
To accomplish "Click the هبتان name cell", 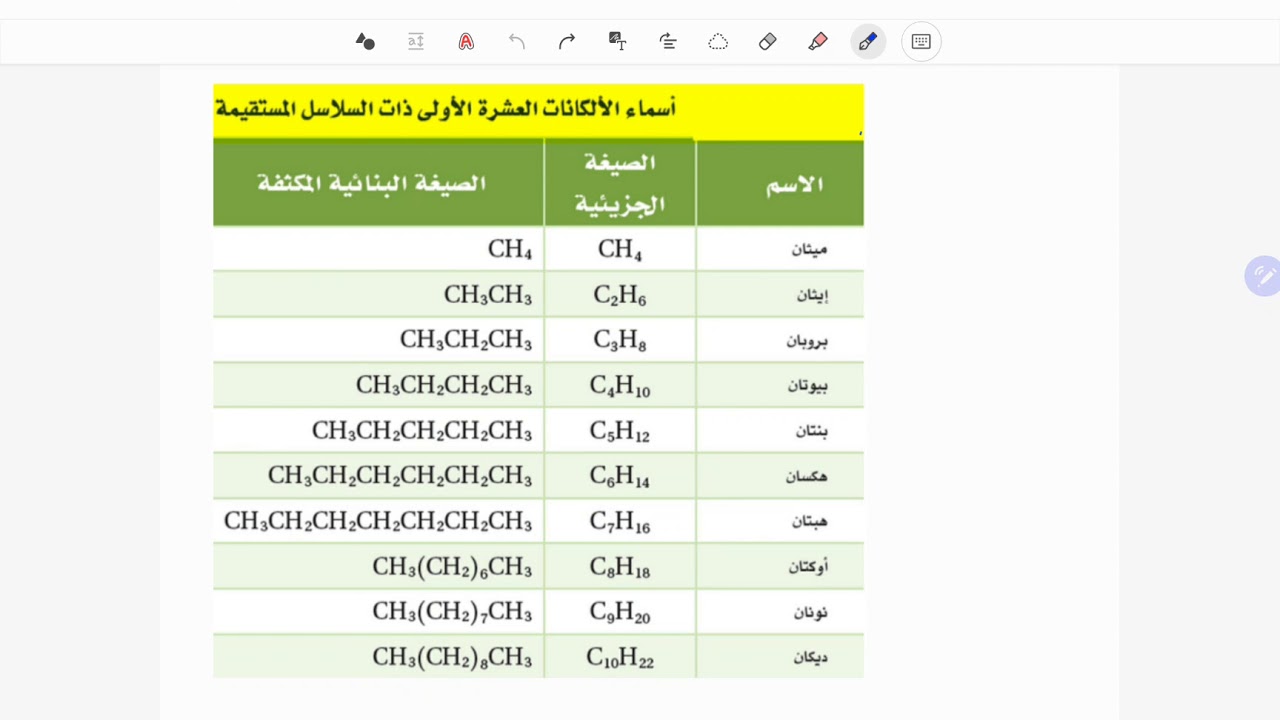I will 780,521.
